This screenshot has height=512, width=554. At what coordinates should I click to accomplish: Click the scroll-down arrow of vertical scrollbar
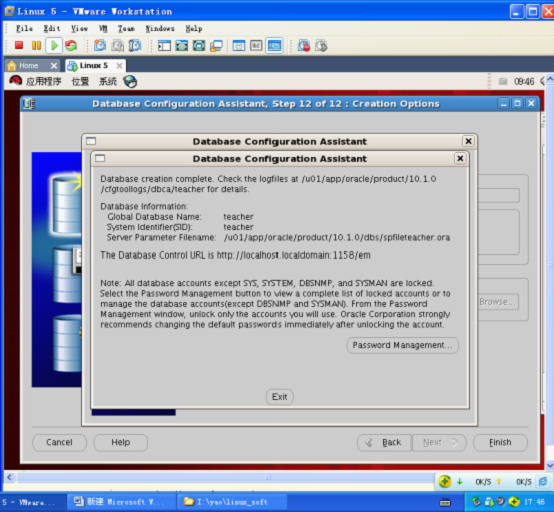point(550,465)
